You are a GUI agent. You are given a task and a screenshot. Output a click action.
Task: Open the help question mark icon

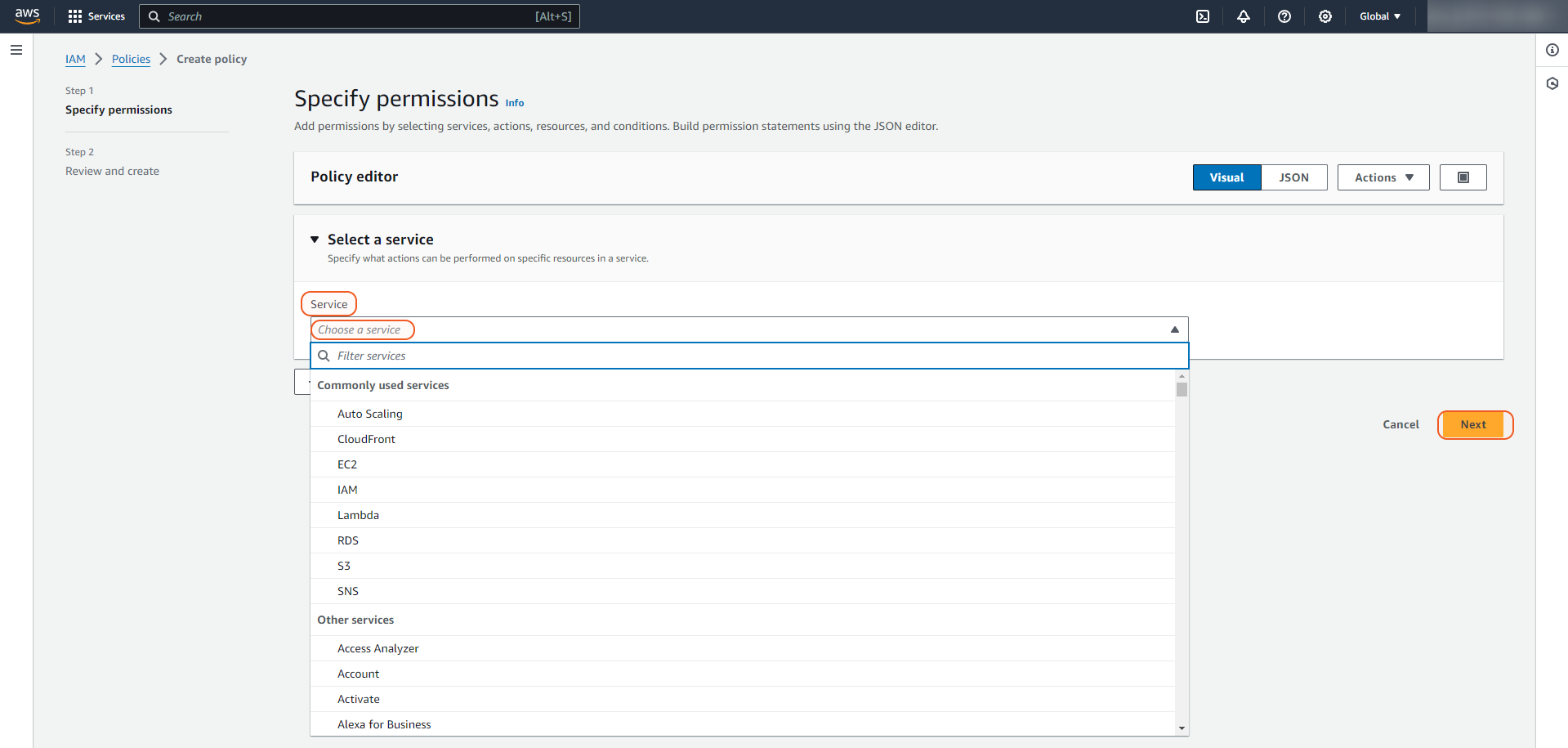pyautogui.click(x=1284, y=16)
